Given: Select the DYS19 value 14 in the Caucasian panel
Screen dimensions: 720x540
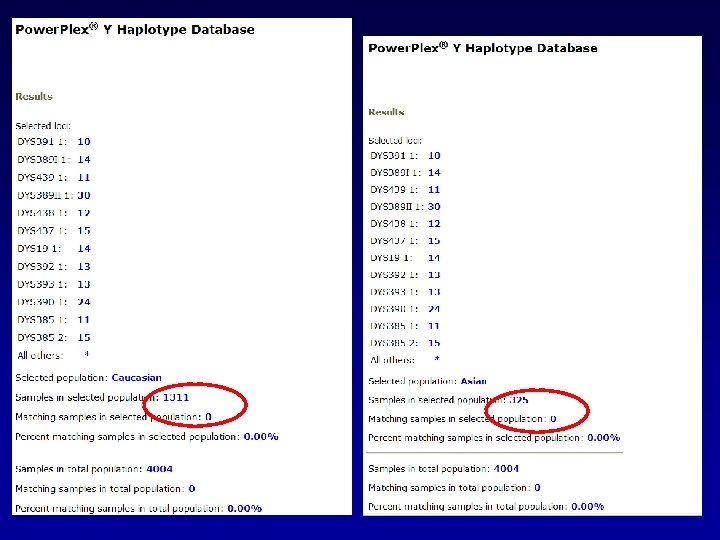Looking at the screenshot, I should [84, 248].
